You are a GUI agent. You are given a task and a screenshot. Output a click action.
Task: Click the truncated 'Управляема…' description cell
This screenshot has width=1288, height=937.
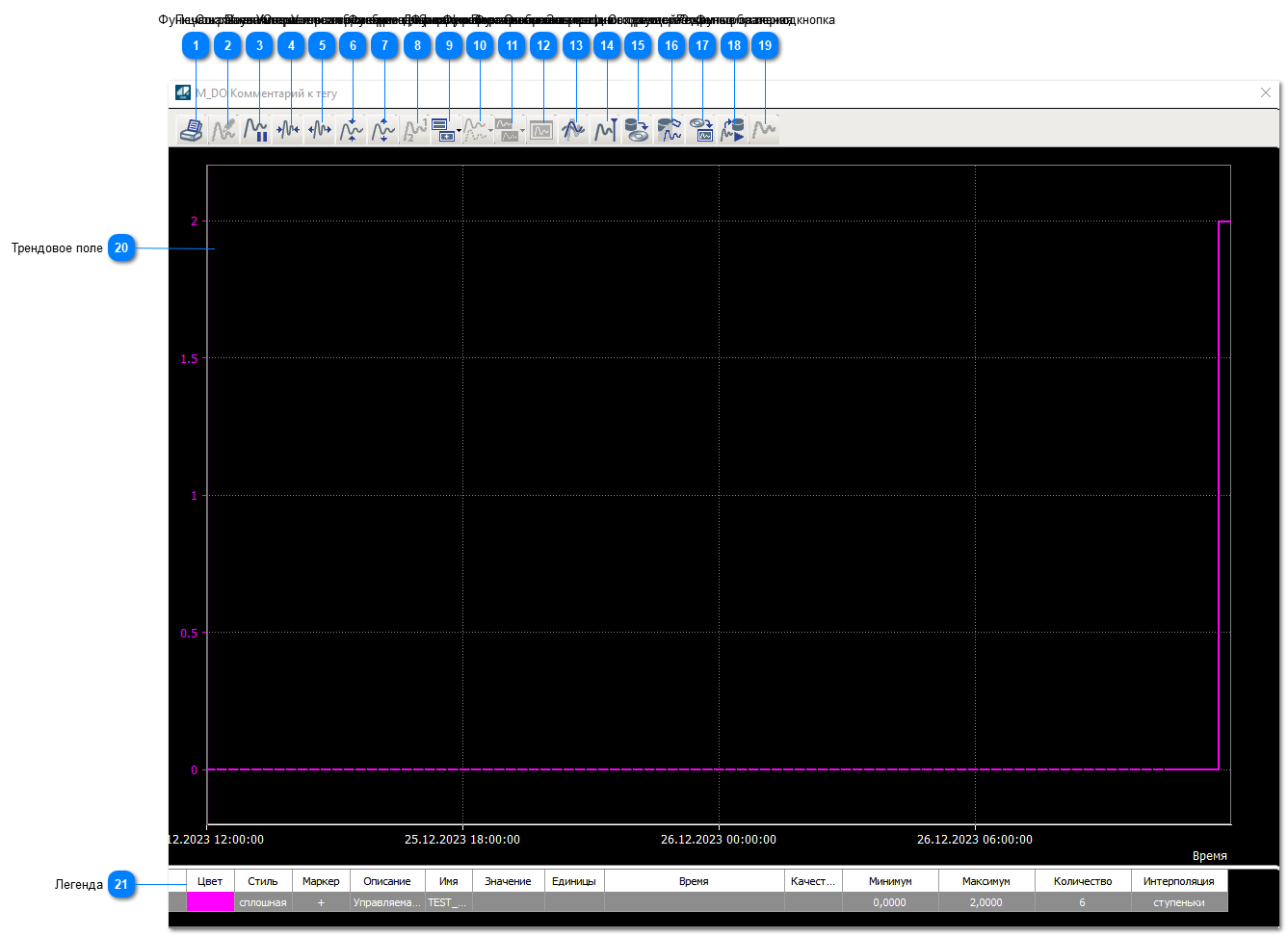coord(387,902)
